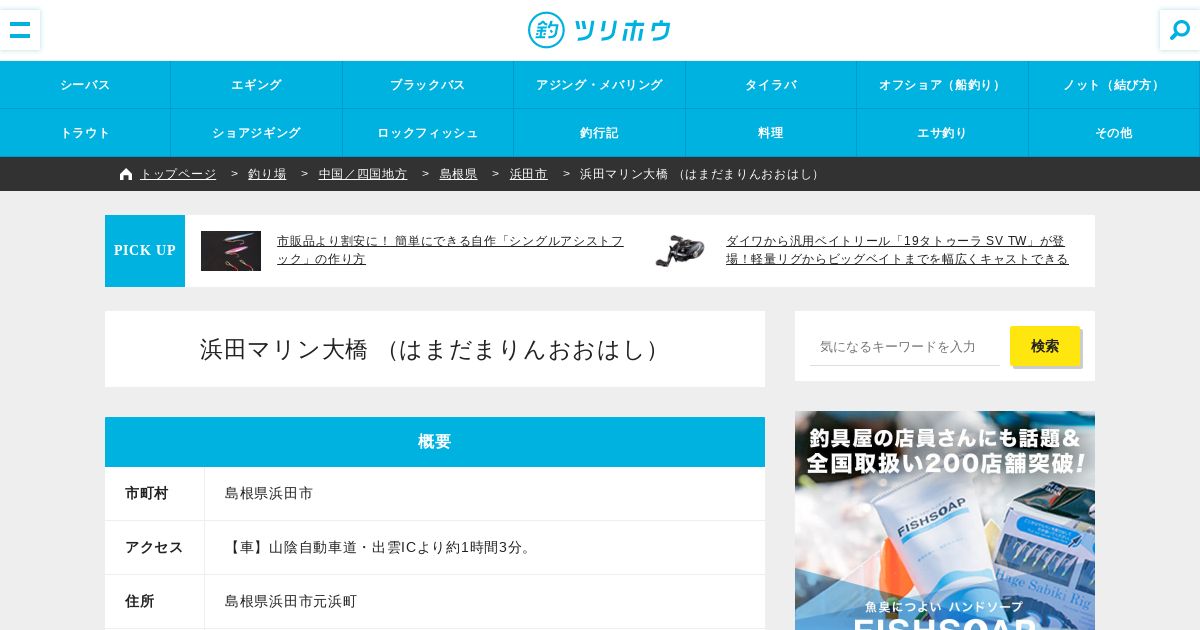The height and width of the screenshot is (630, 1200).
Task: Open the エサ釣り category
Action: 942,133
